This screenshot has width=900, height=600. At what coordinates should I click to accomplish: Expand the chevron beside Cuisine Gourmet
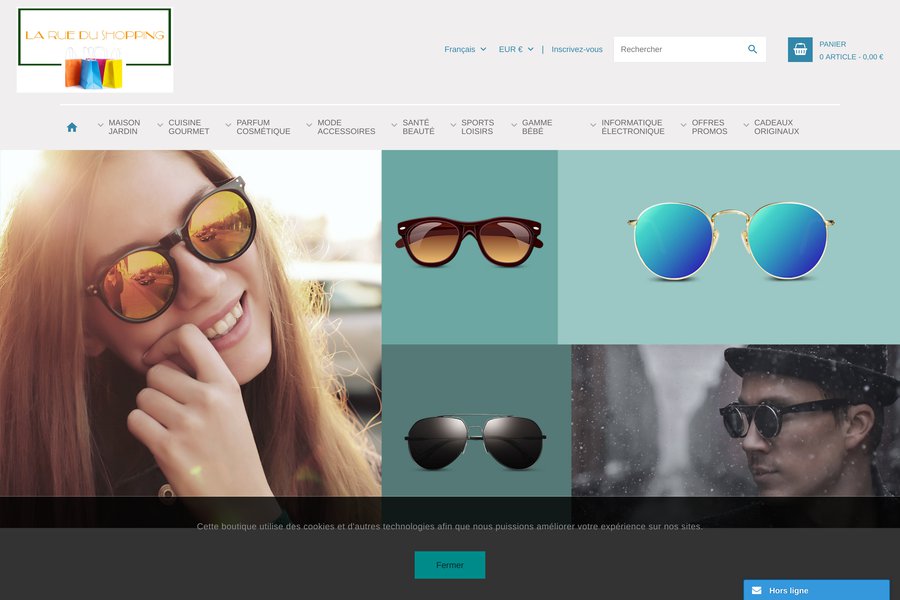click(x=160, y=125)
